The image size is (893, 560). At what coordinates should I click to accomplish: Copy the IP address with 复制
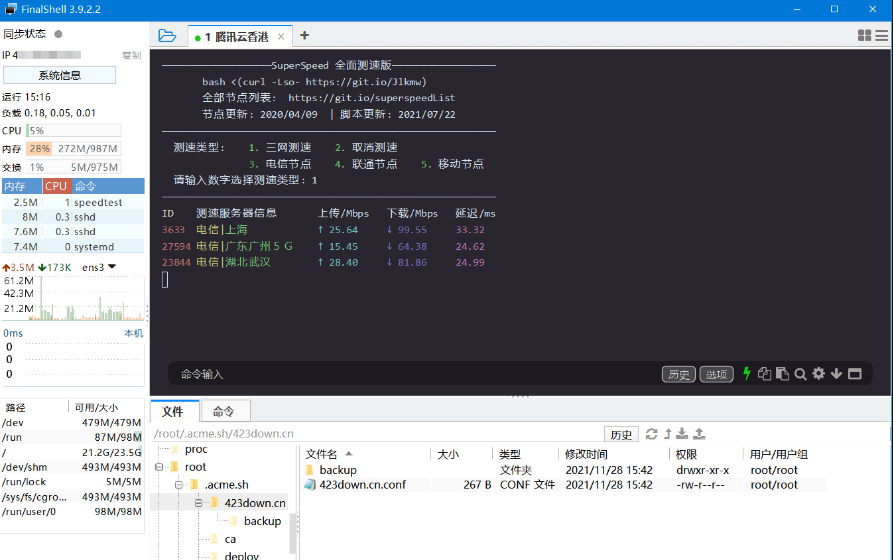pyautogui.click(x=131, y=55)
